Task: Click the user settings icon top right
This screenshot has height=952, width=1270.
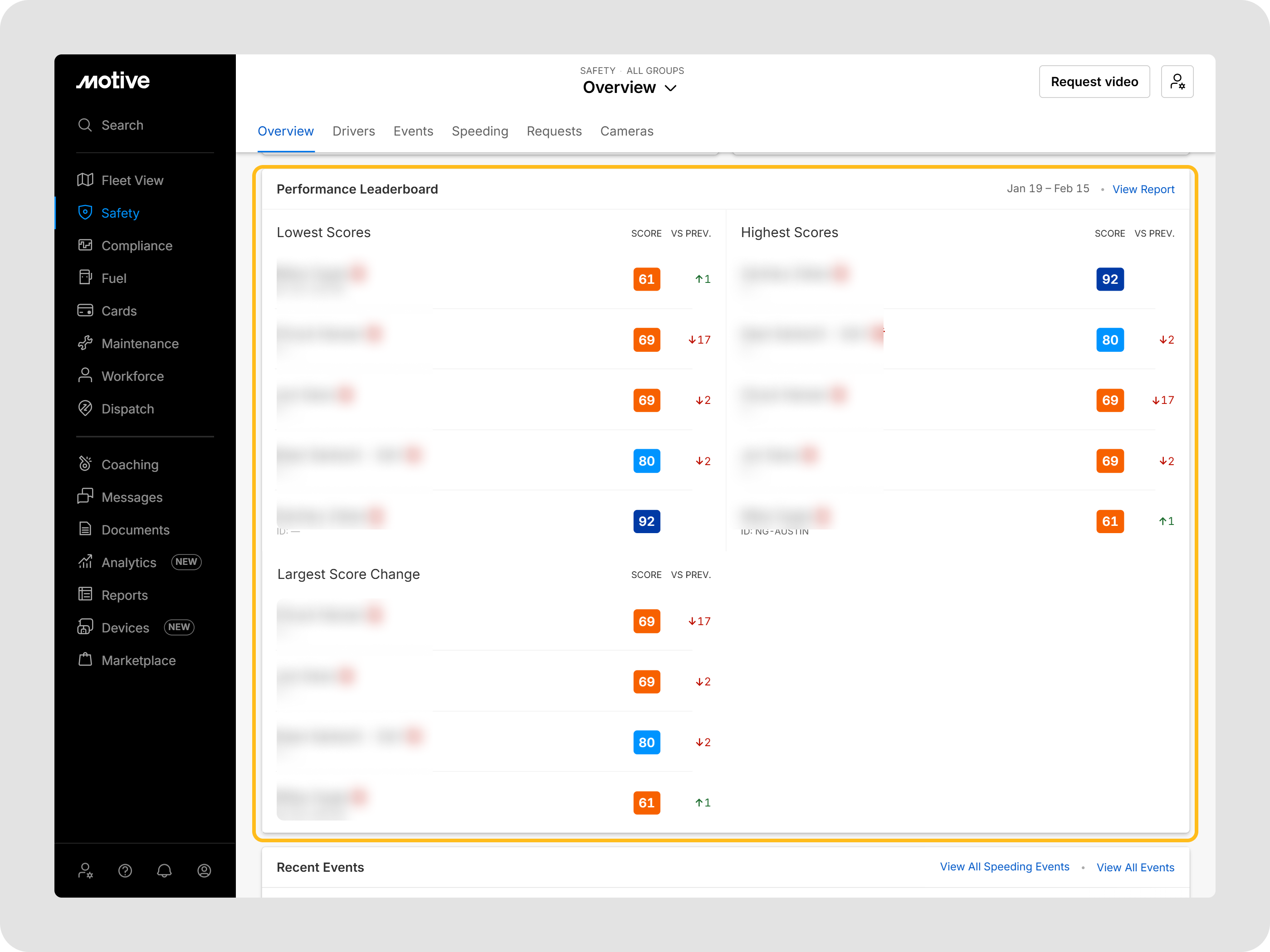Action: point(1177,82)
